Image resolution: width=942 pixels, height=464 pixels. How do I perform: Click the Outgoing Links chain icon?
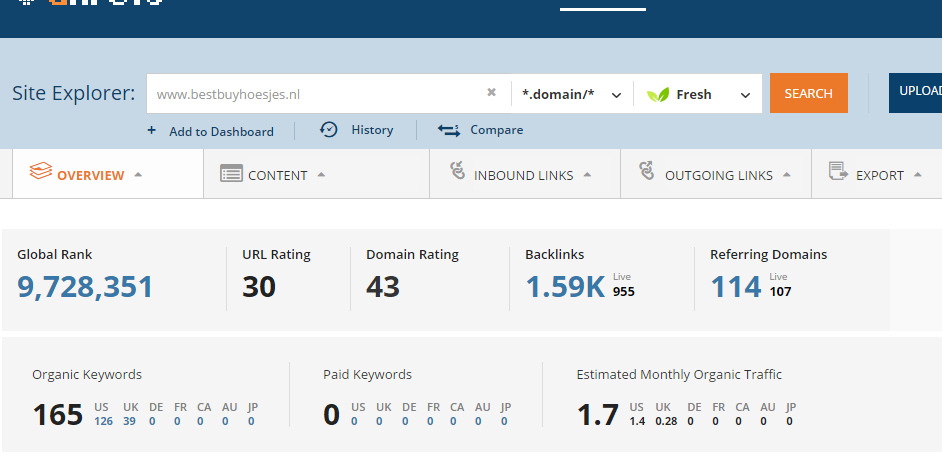click(x=647, y=171)
